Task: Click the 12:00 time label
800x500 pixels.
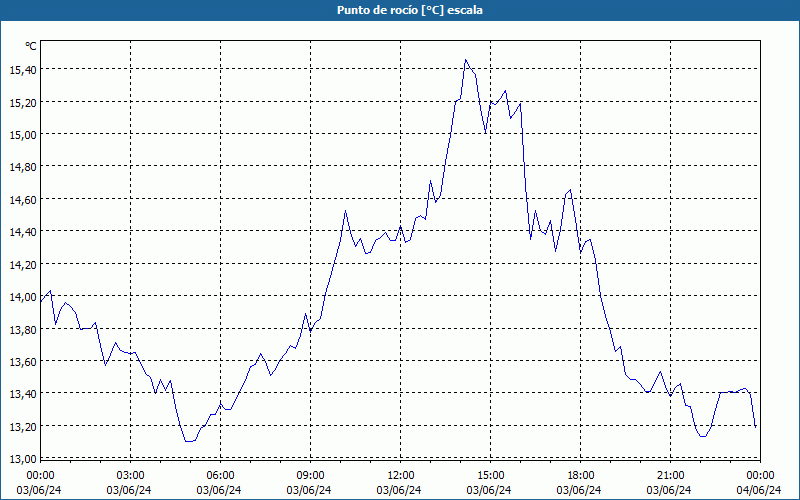Action: pos(401,476)
